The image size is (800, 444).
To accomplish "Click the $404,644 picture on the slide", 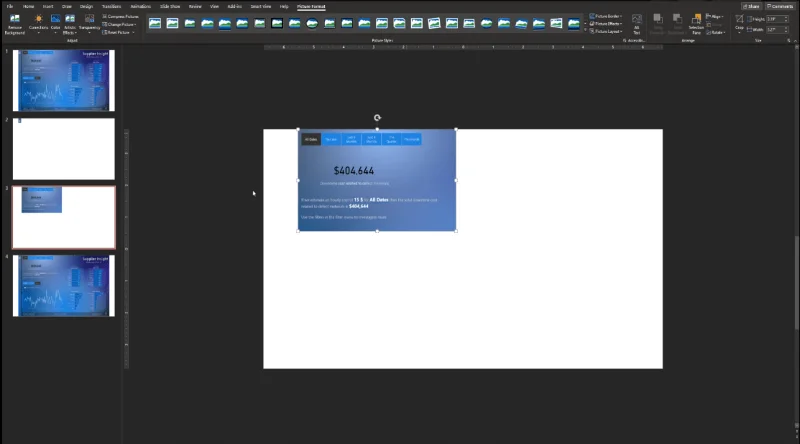I will (x=377, y=180).
